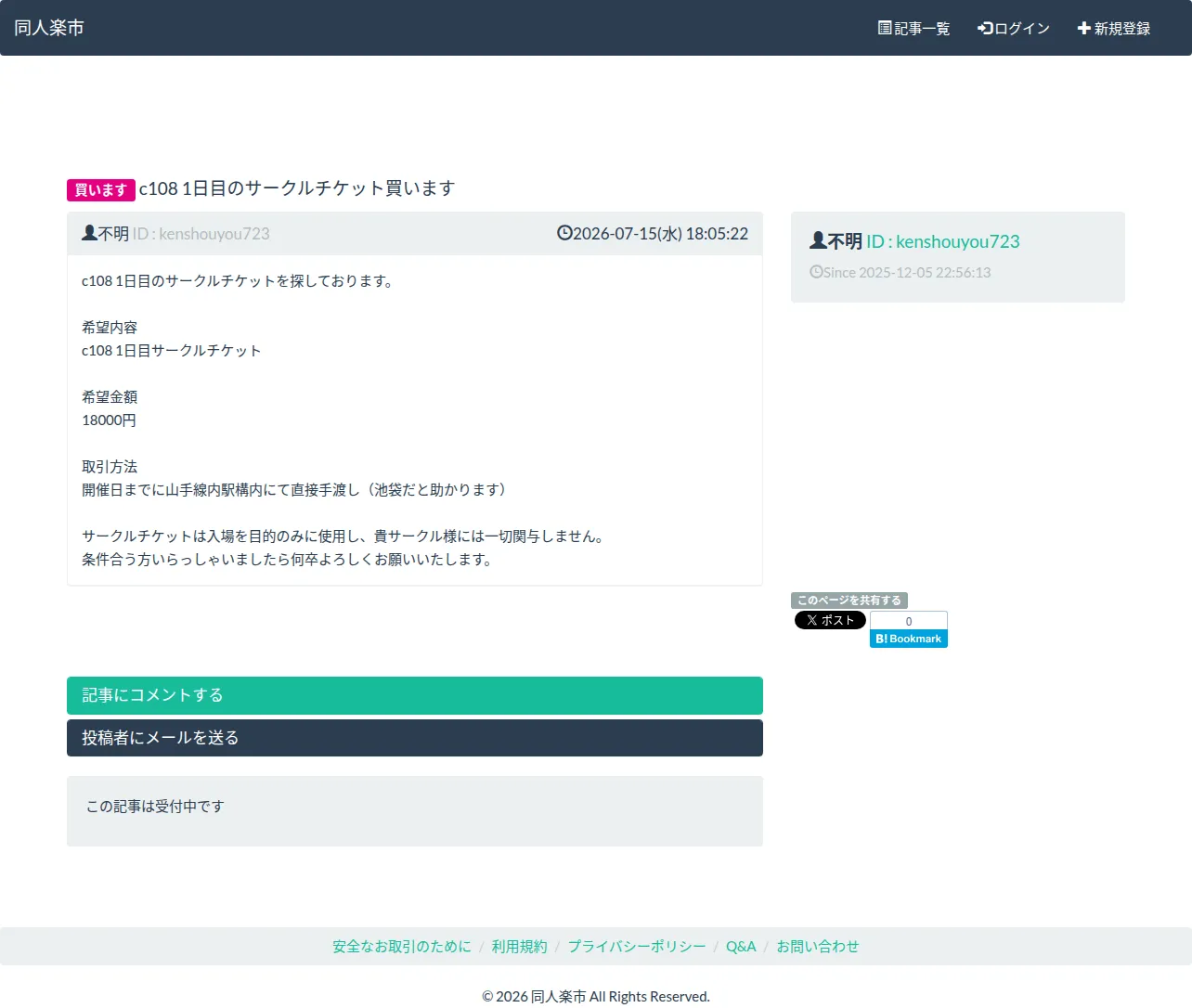The height and width of the screenshot is (1008, 1192).
Task: Share via the X ポスト button
Action: (x=830, y=620)
